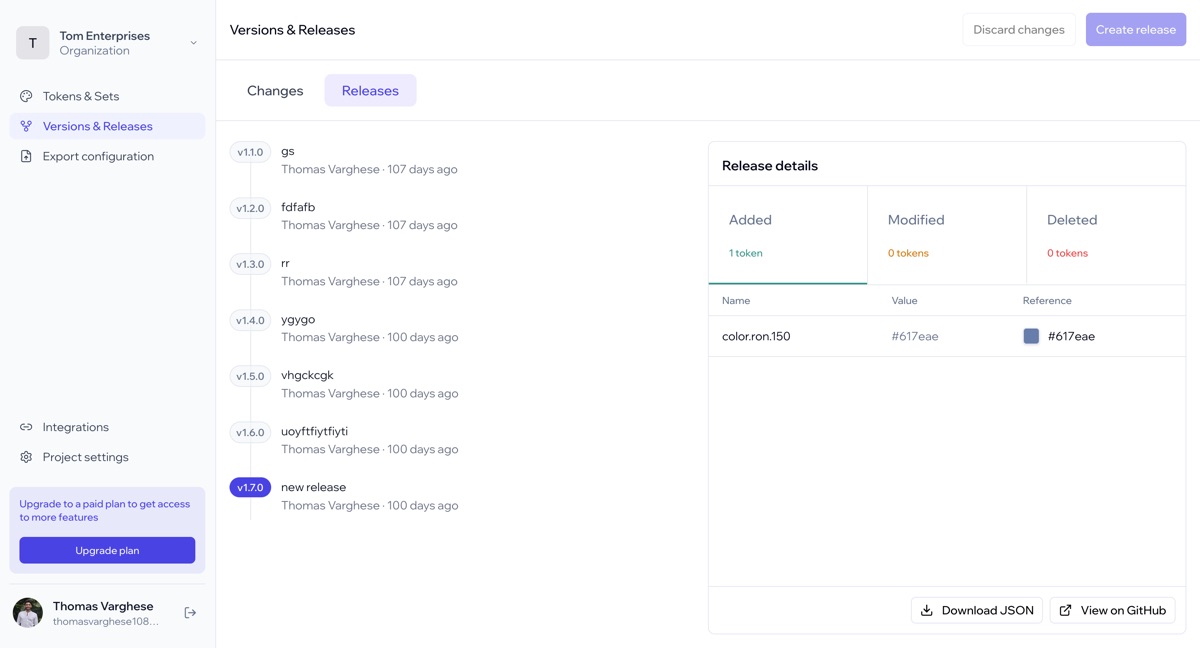Click the Project settings gear icon
Image resolution: width=1200 pixels, height=648 pixels.
pos(26,457)
